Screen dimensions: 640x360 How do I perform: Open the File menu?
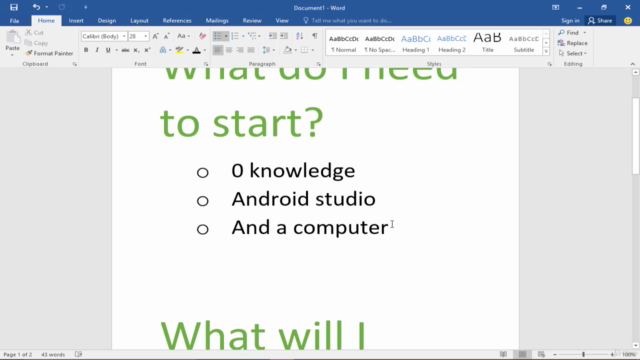click(x=14, y=20)
